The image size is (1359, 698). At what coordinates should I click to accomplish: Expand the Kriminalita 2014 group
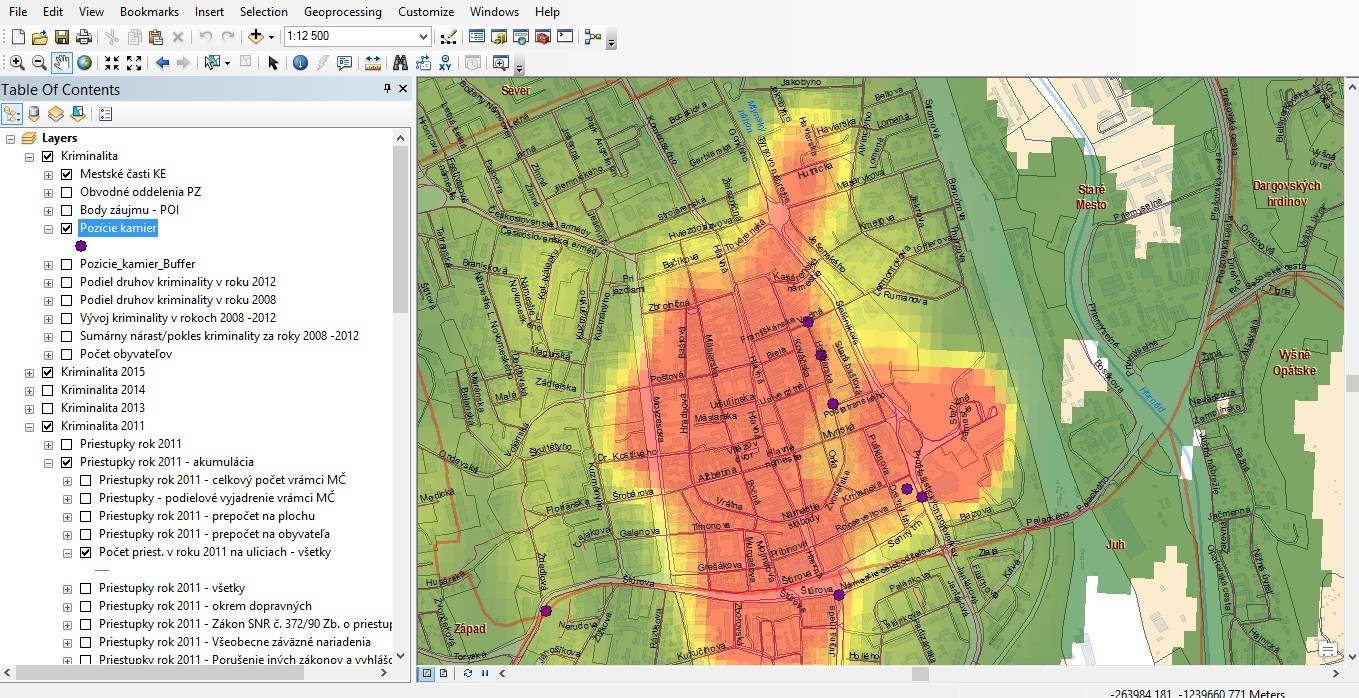(29, 390)
